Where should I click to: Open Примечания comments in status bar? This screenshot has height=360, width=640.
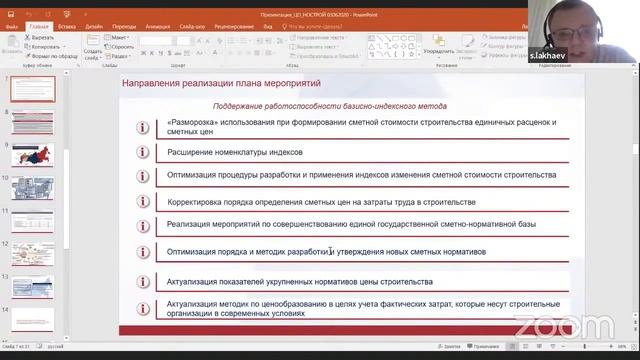pos(484,346)
